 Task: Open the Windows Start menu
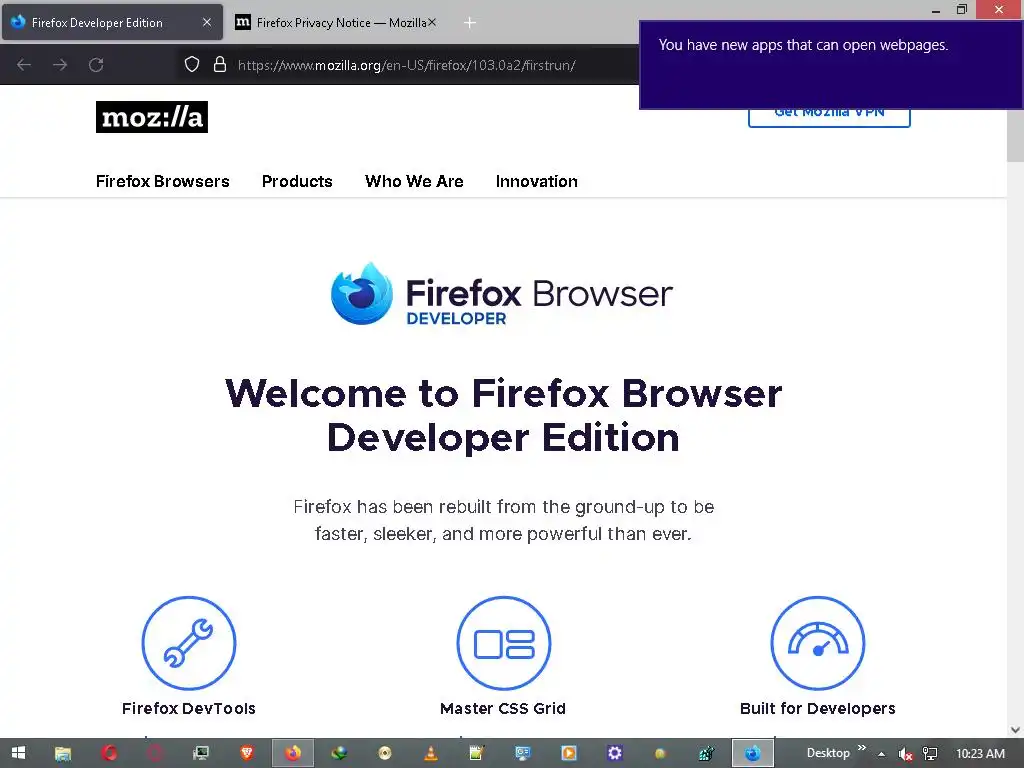tap(18, 753)
